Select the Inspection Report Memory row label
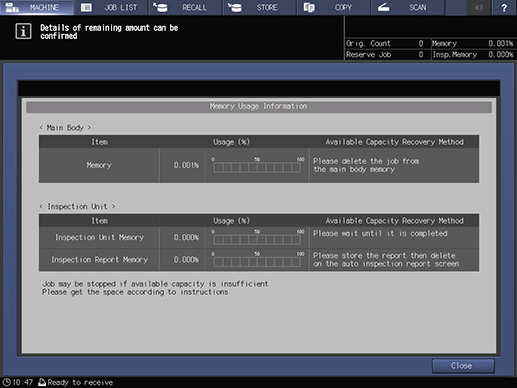517x388 pixels. coord(99,260)
